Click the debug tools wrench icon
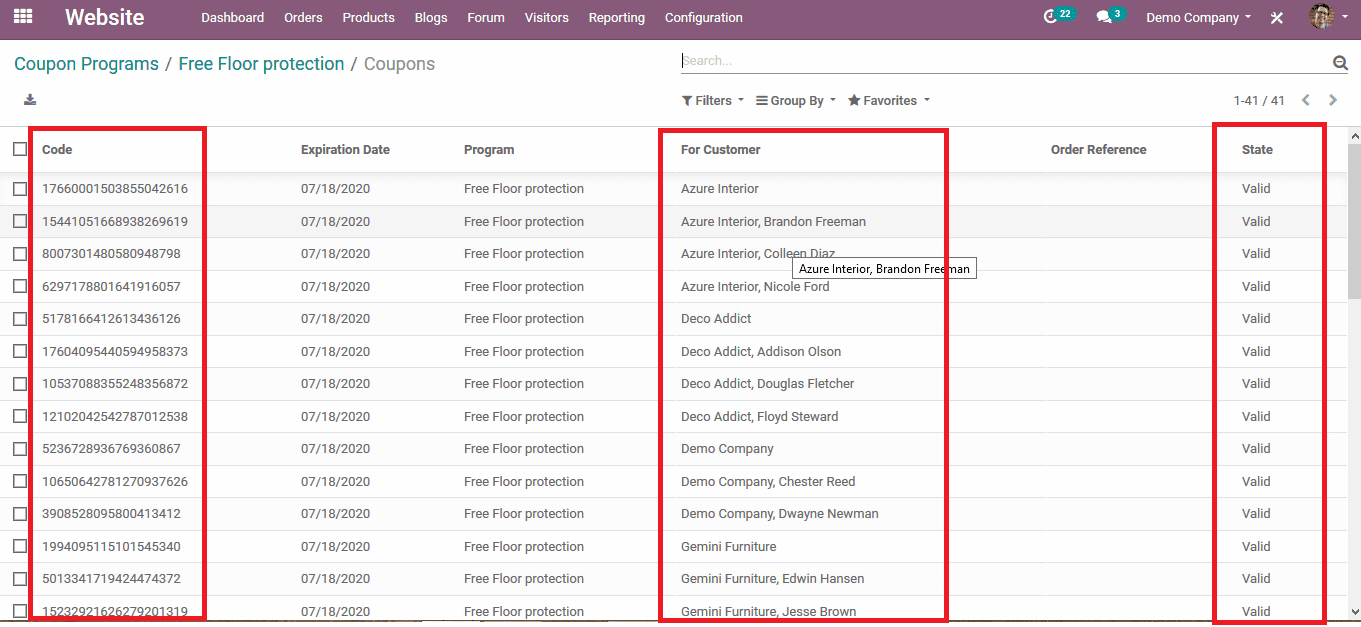This screenshot has height=627, width=1361. (x=1277, y=18)
